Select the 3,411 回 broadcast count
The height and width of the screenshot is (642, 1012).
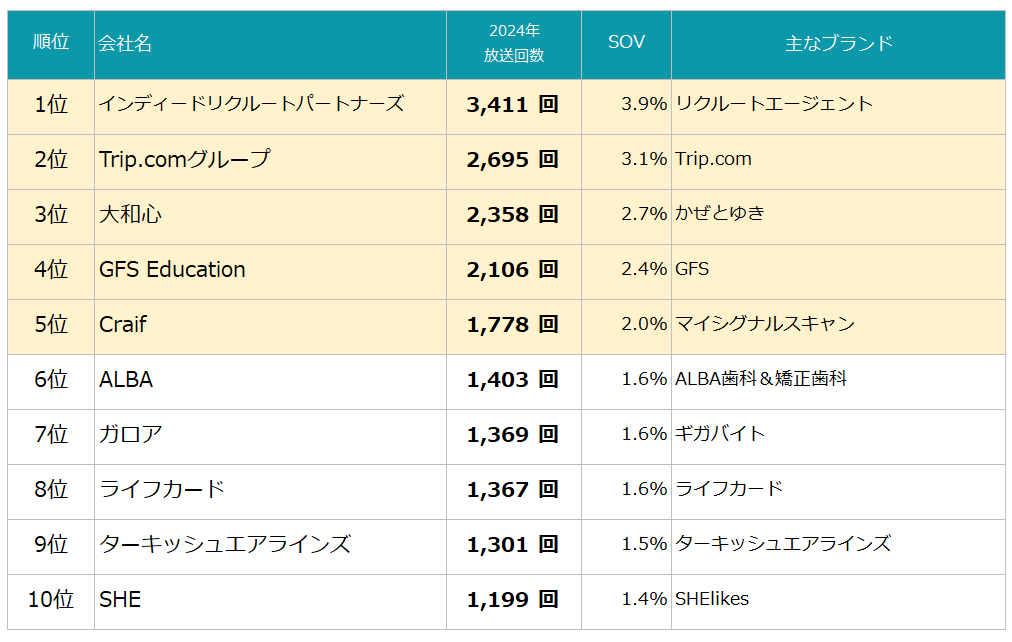[x=512, y=105]
